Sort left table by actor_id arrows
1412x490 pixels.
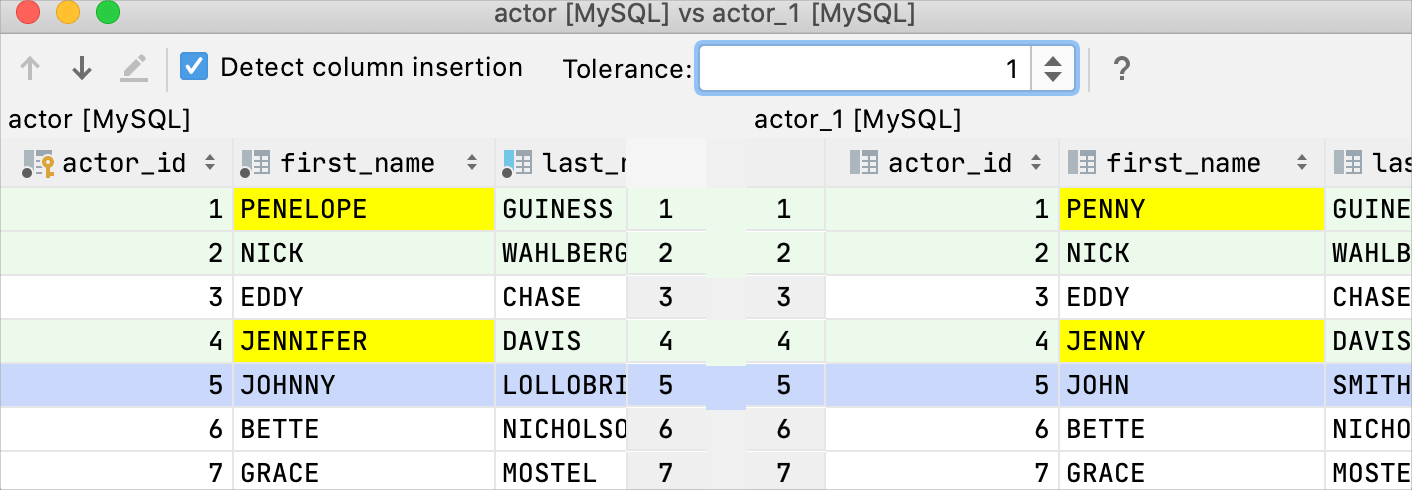210,163
